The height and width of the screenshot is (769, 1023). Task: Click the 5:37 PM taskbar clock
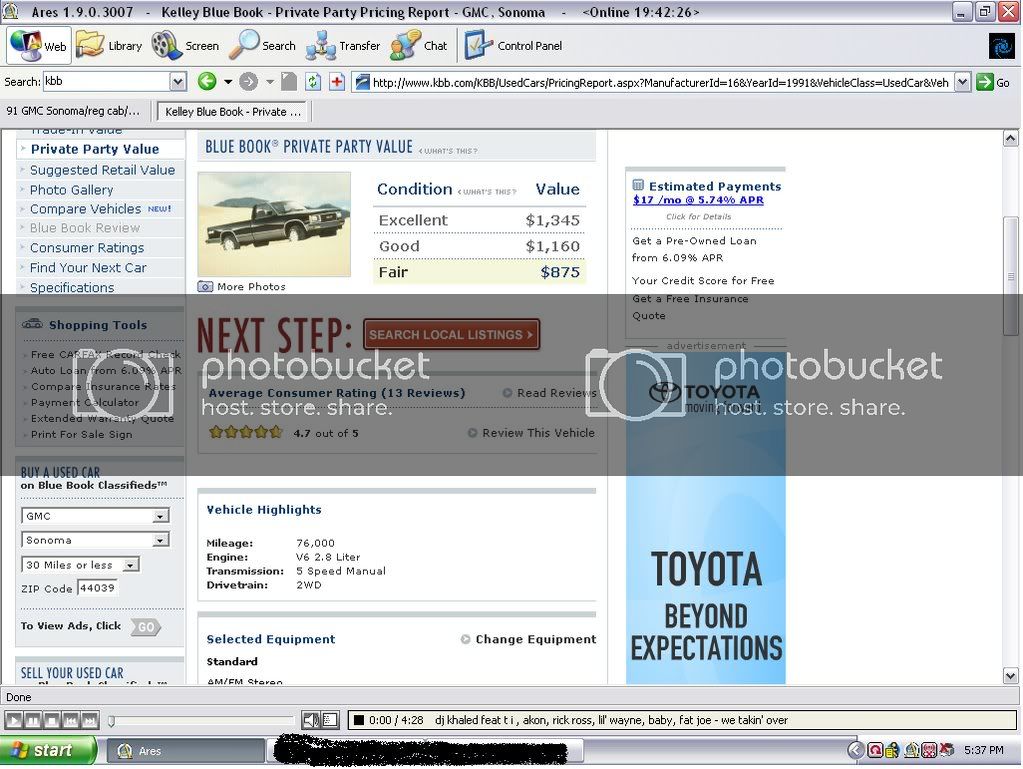pos(983,750)
